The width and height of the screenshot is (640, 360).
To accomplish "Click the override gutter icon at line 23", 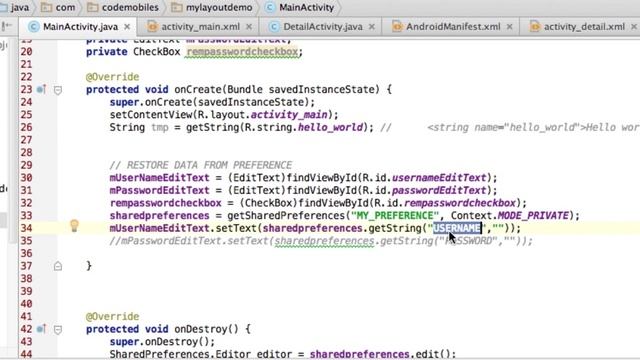I will [x=41, y=89].
